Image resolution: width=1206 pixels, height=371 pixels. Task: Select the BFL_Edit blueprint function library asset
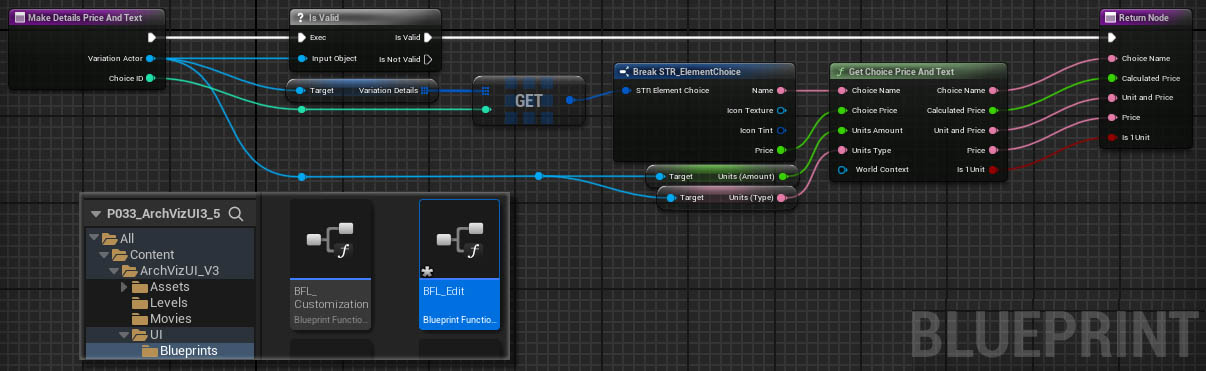pyautogui.click(x=459, y=265)
